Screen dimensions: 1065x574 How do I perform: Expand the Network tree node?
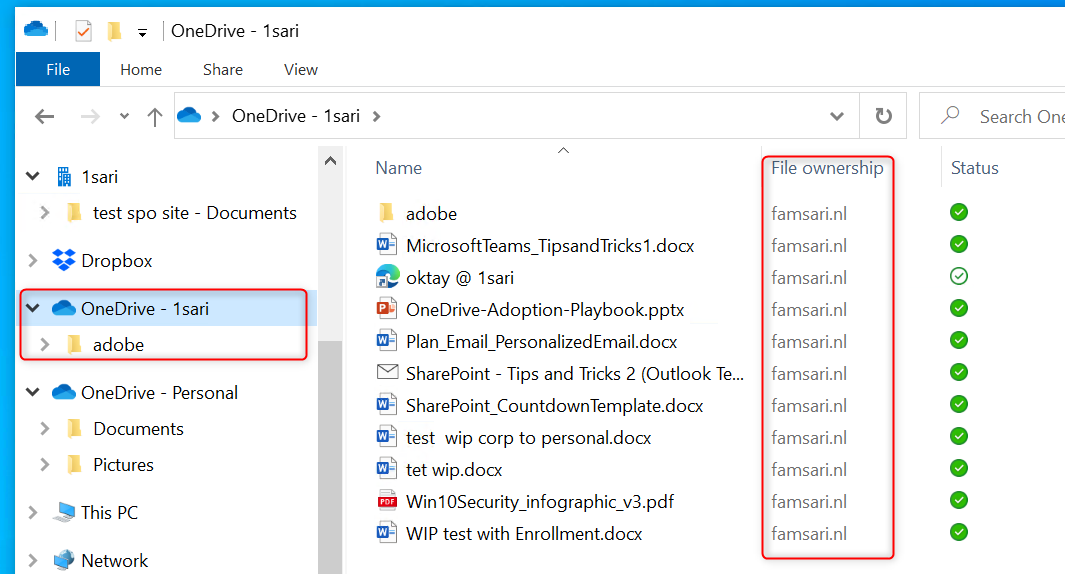(32, 560)
